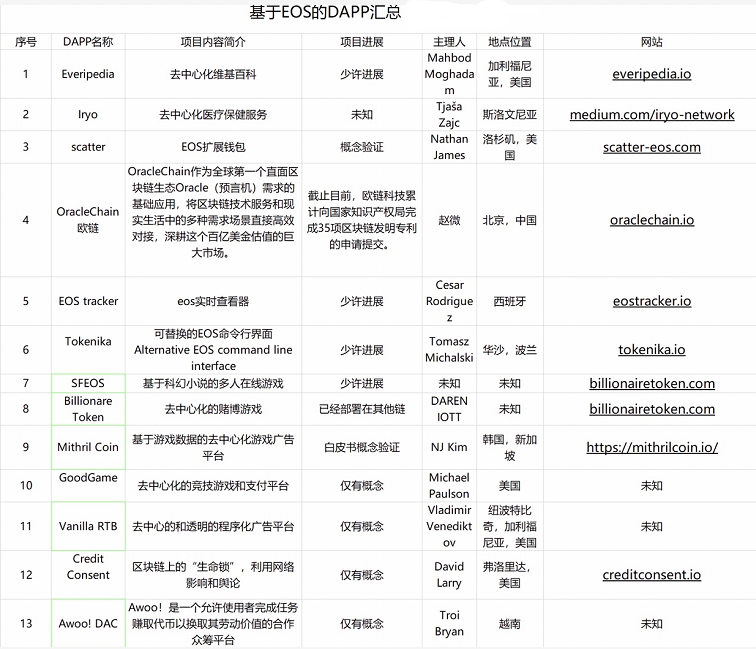Click the Michael Paulson cell
This screenshot has width=756, height=649.
point(449,486)
